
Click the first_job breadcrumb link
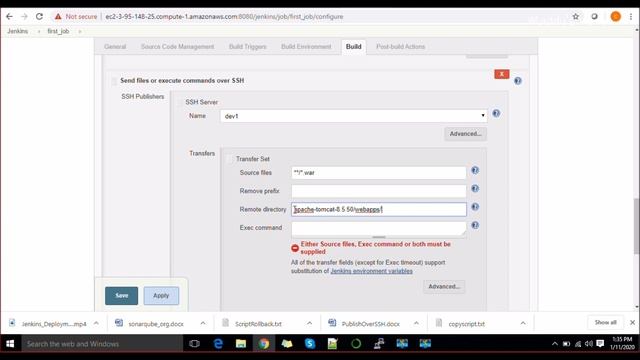click(58, 31)
